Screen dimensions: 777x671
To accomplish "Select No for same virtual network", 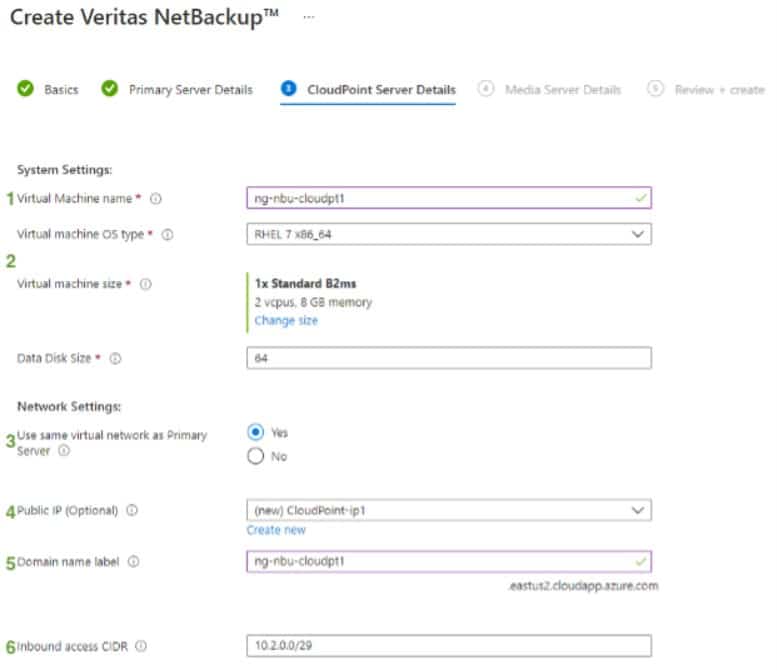I will coord(256,456).
